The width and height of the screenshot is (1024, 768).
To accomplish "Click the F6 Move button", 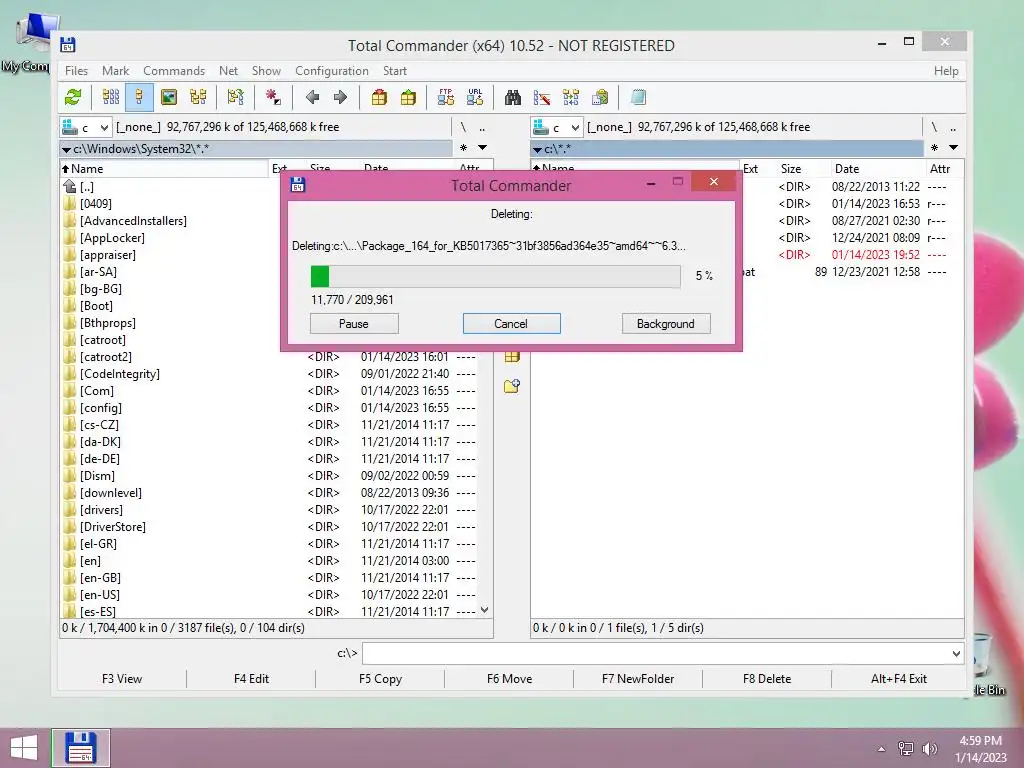I will pyautogui.click(x=509, y=679).
